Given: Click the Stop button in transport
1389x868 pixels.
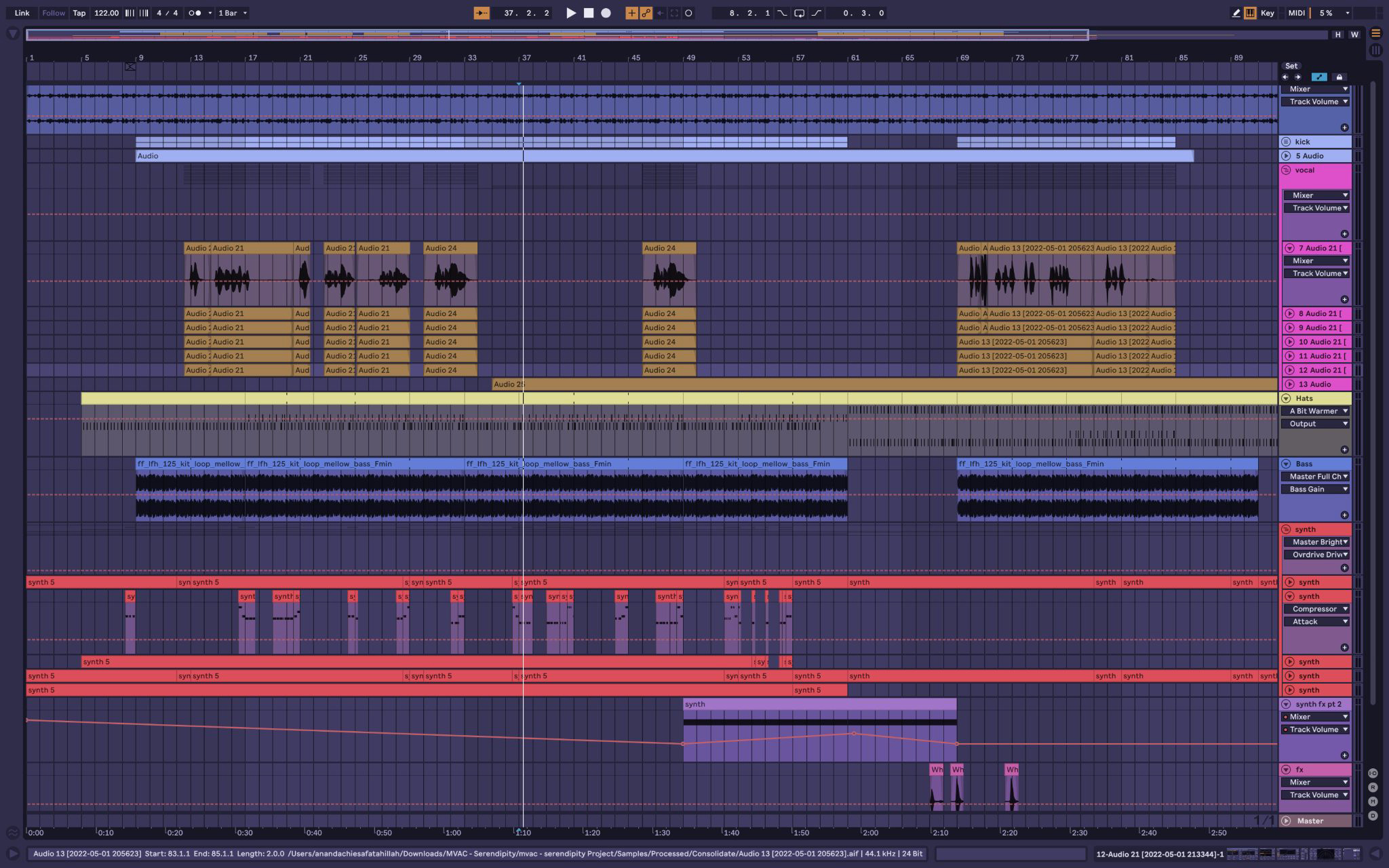Looking at the screenshot, I should click(589, 13).
